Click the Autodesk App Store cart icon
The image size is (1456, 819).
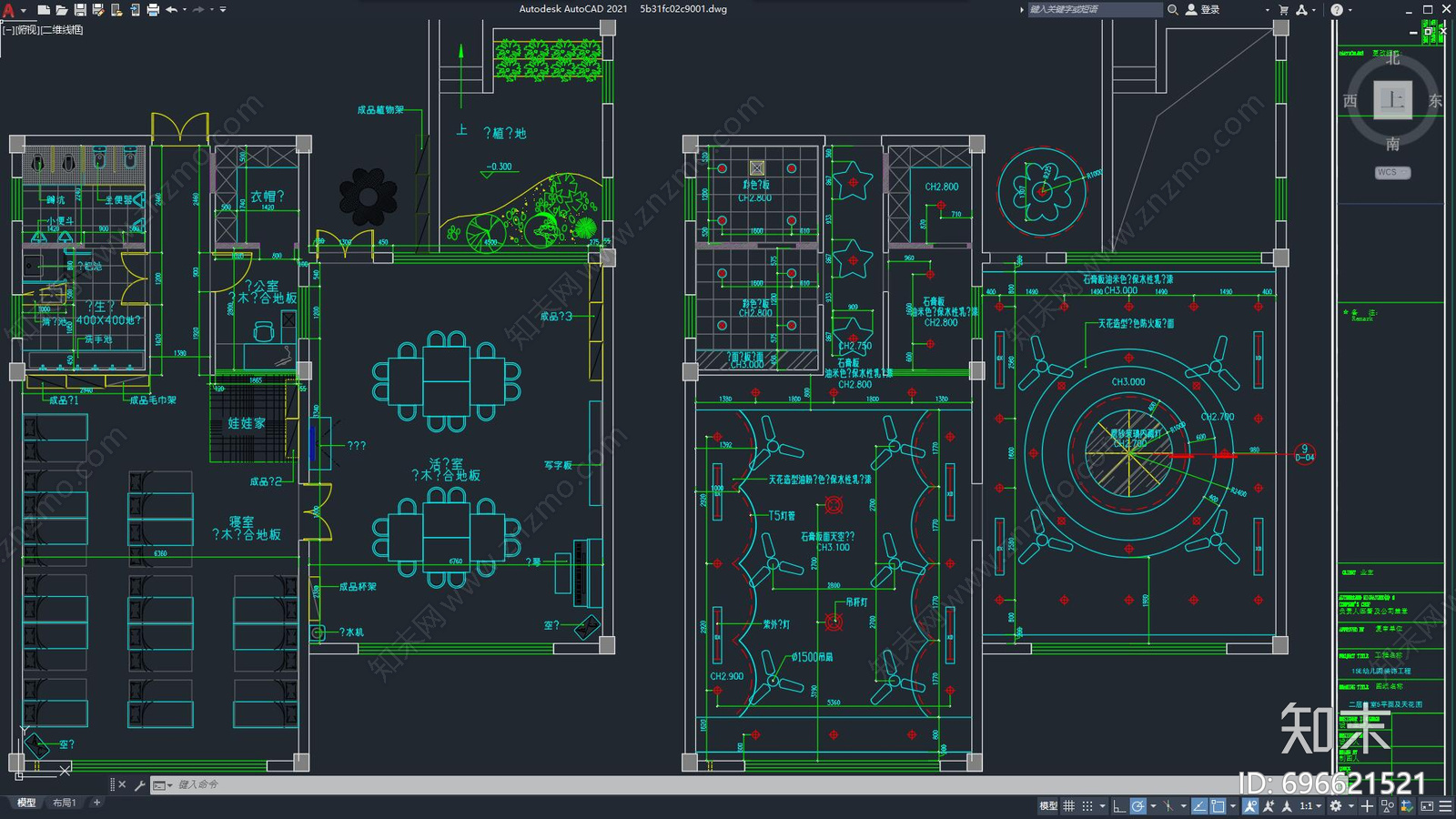tap(1283, 10)
